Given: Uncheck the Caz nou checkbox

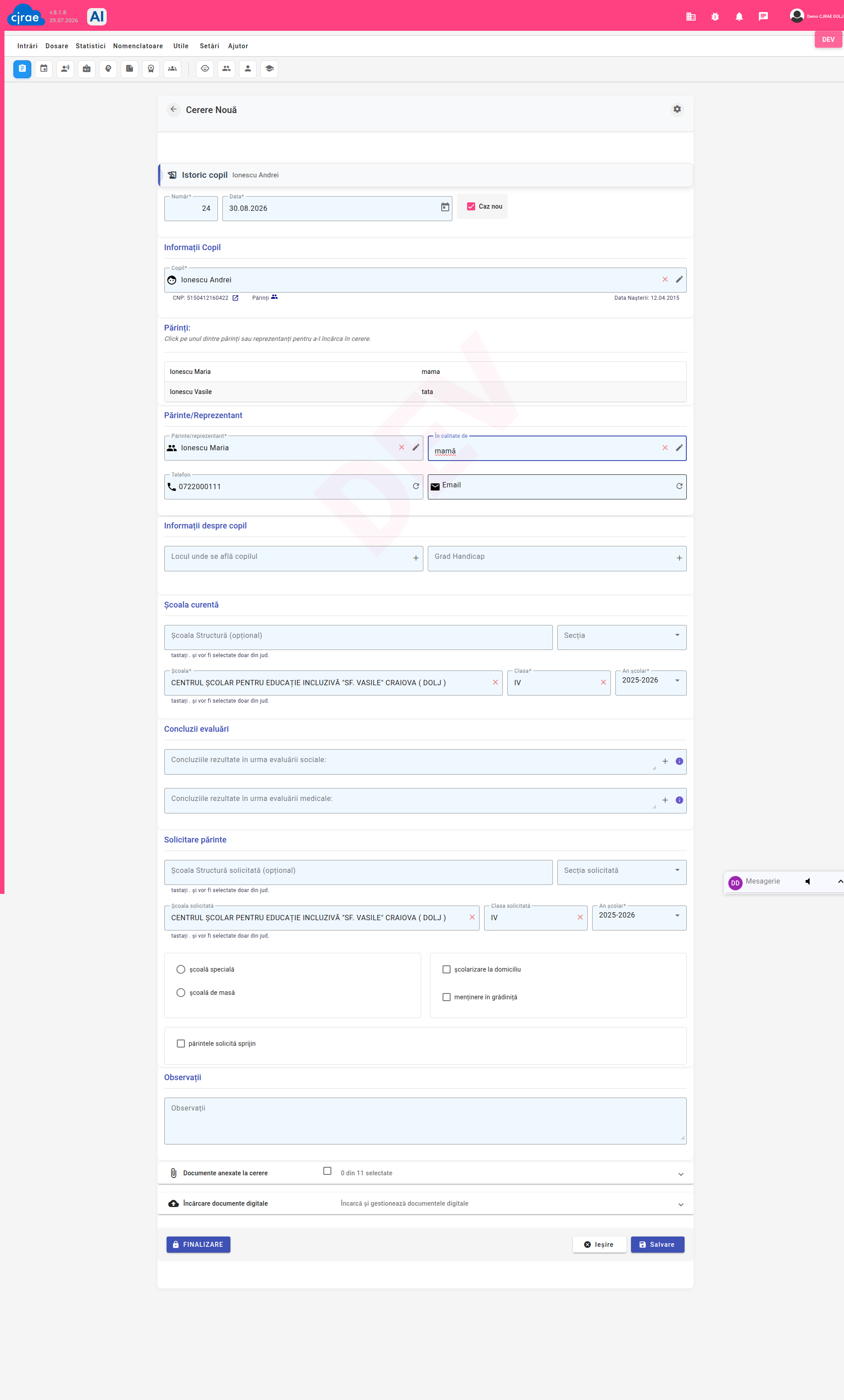Looking at the screenshot, I should (x=471, y=206).
